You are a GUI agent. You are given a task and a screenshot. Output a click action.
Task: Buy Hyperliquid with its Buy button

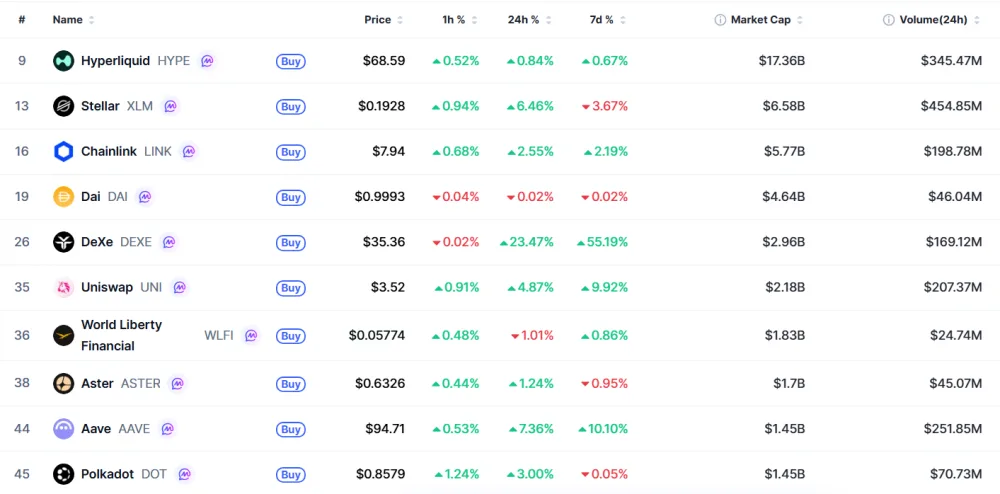291,62
